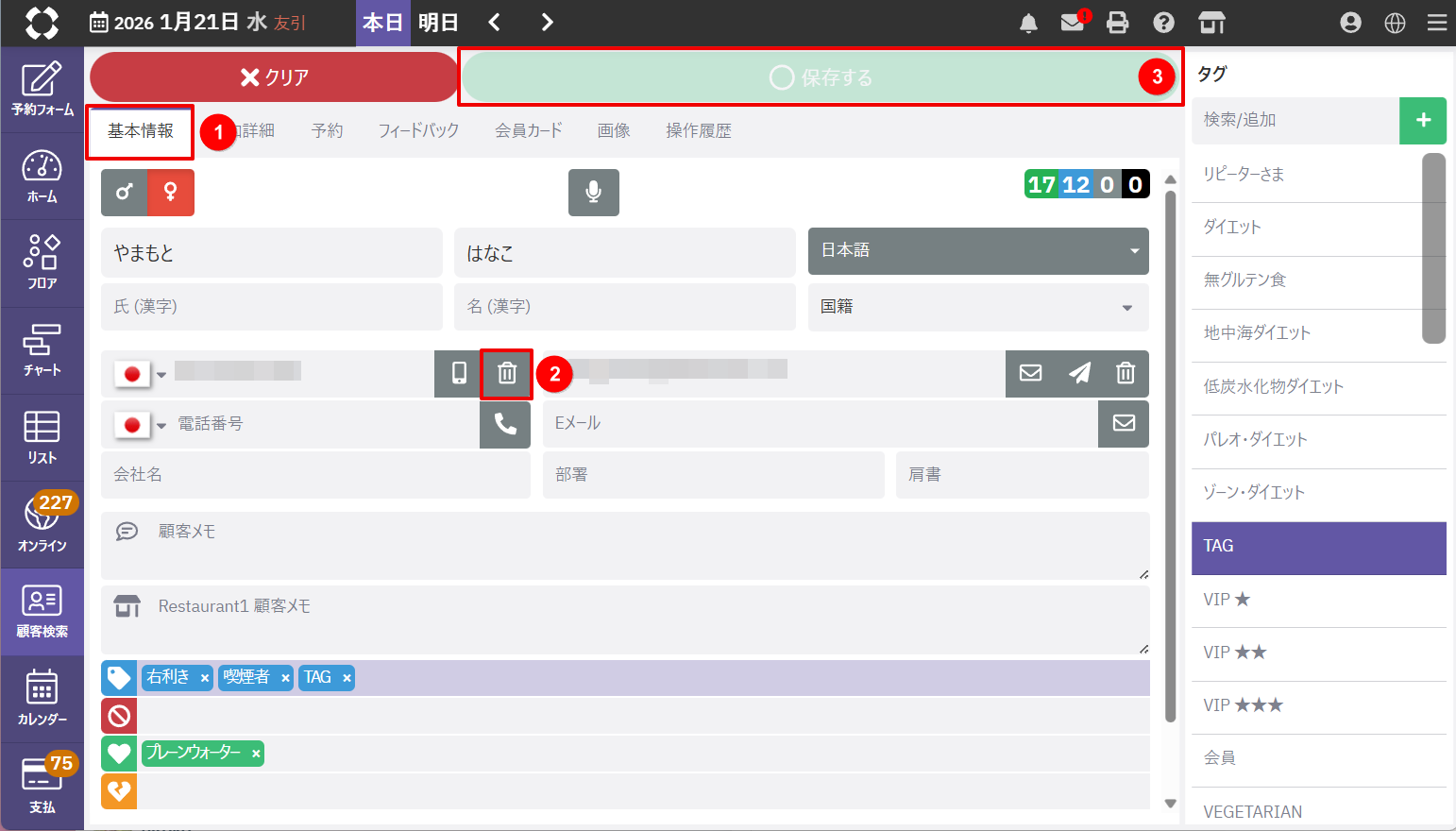
Task: Switch to 操作履歴 tab
Action: pos(699,131)
